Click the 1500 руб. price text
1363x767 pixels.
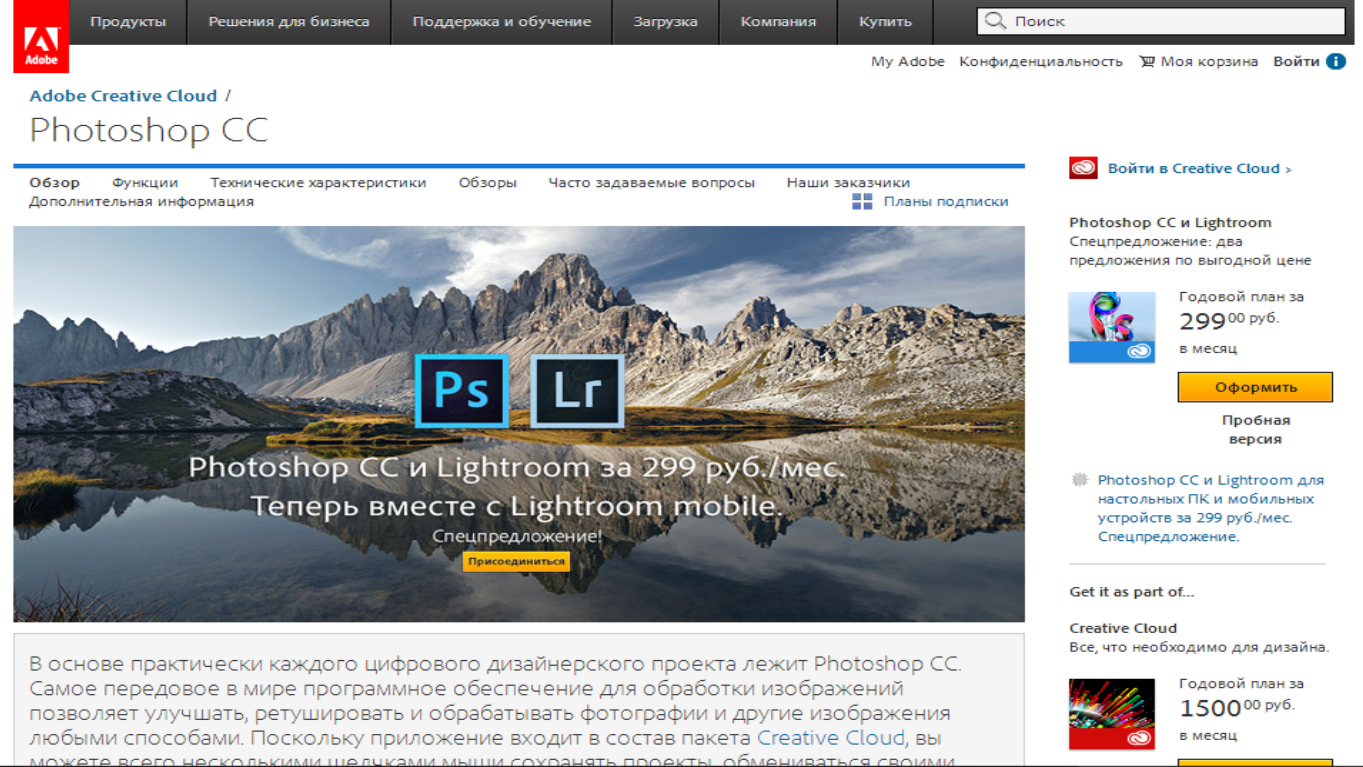[x=1237, y=707]
